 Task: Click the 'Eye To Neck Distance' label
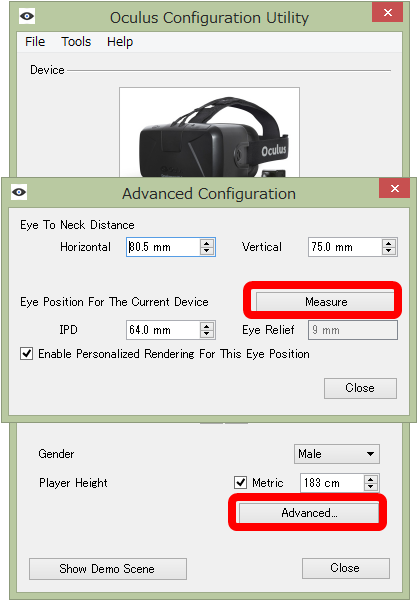(x=77, y=225)
